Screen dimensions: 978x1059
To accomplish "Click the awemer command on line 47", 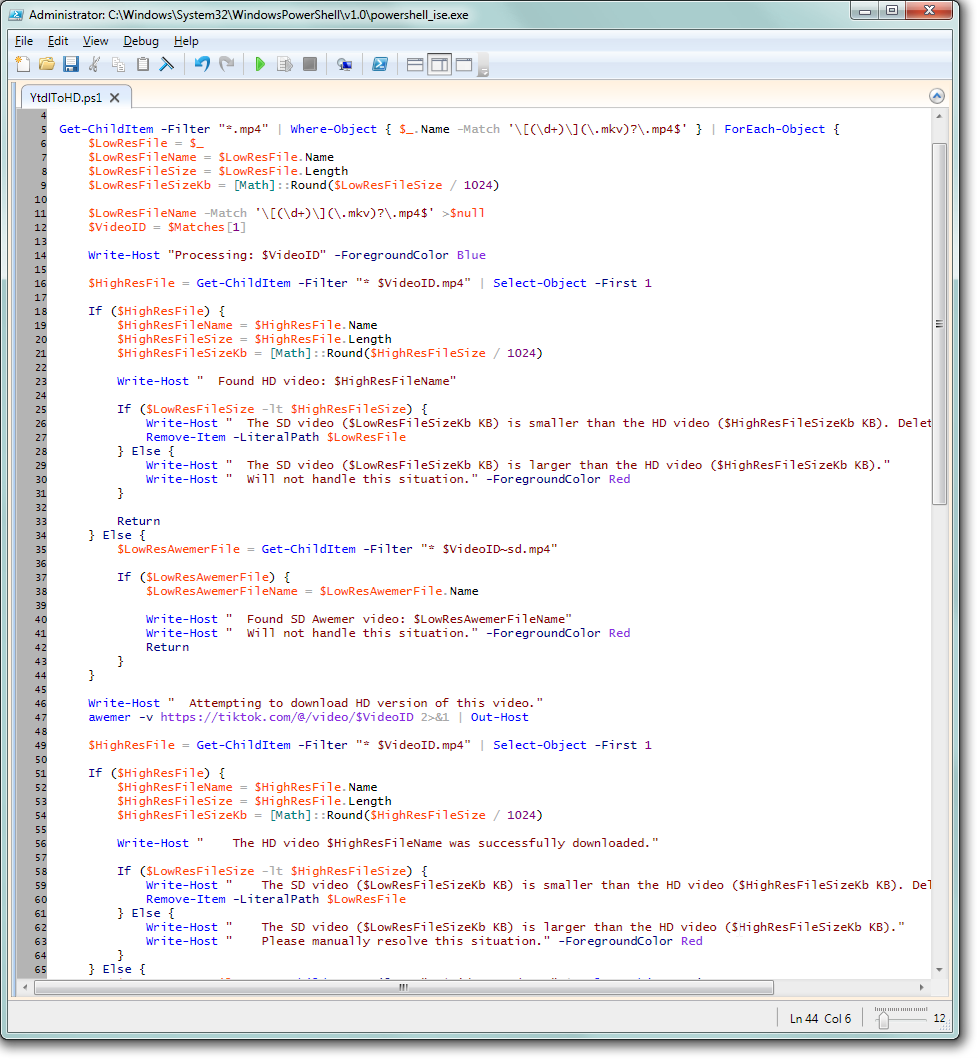I will click(109, 717).
